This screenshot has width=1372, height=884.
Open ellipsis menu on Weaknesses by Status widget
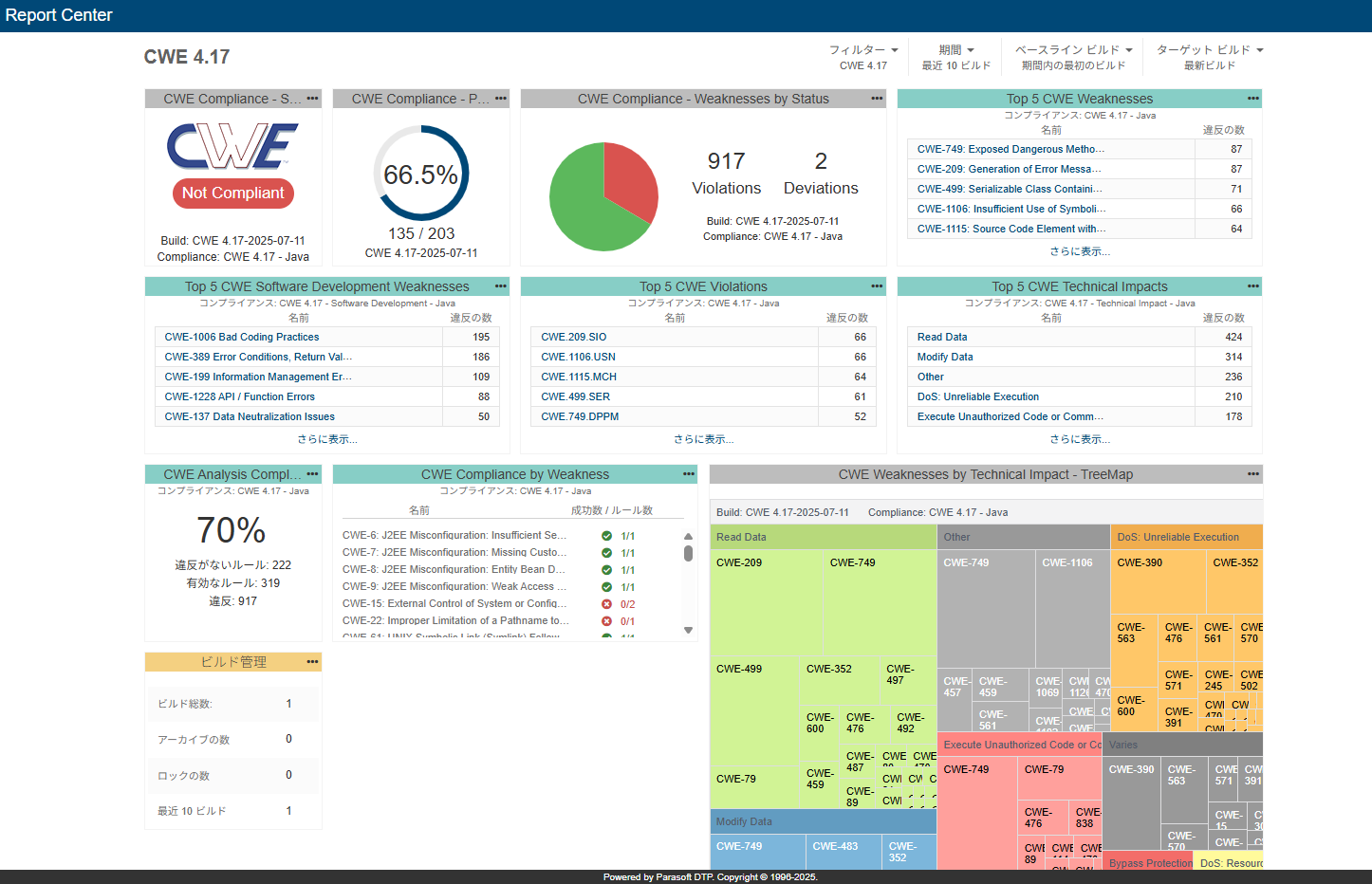click(877, 99)
